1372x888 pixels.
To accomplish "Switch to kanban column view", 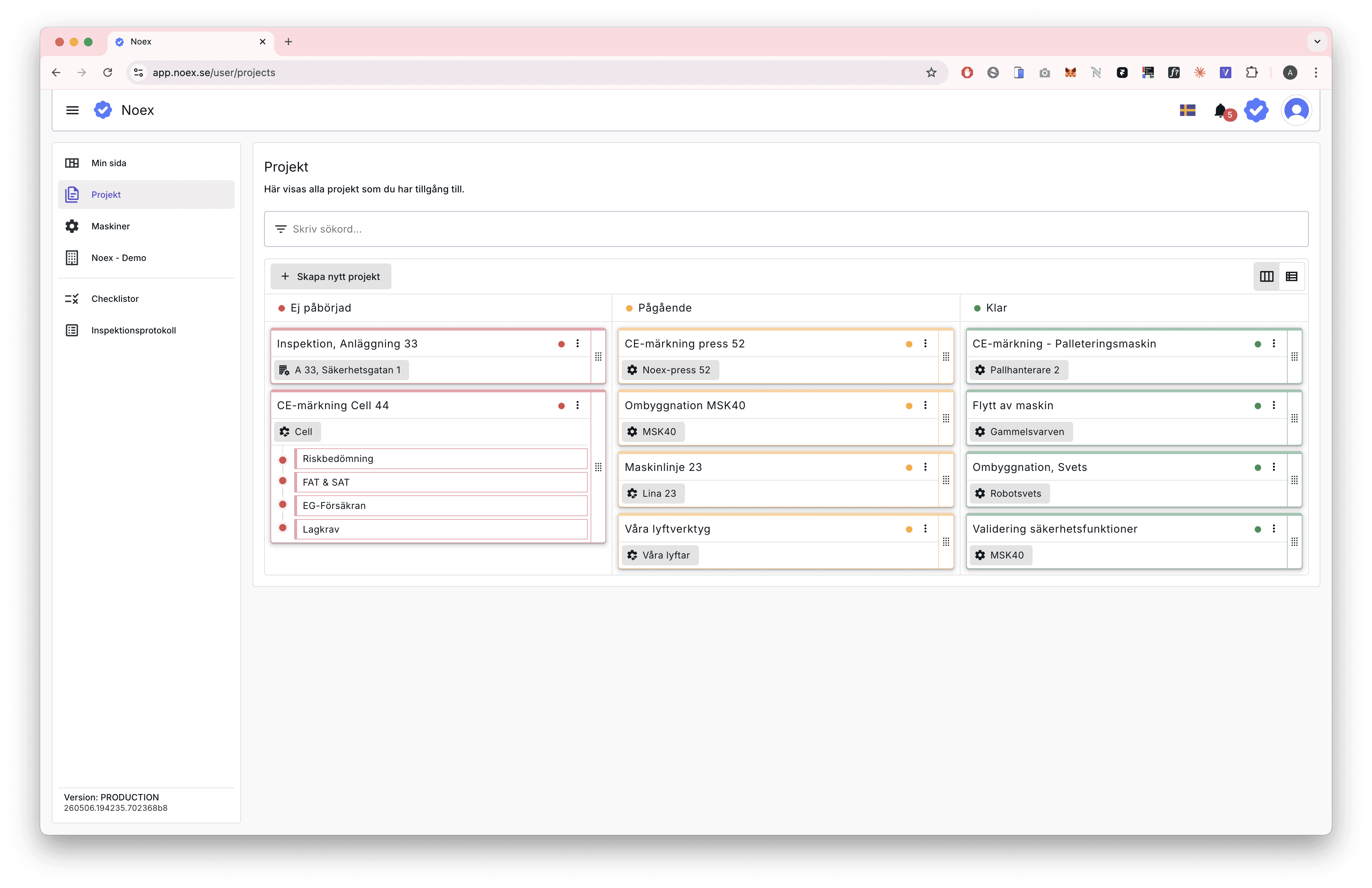I will coord(1267,276).
